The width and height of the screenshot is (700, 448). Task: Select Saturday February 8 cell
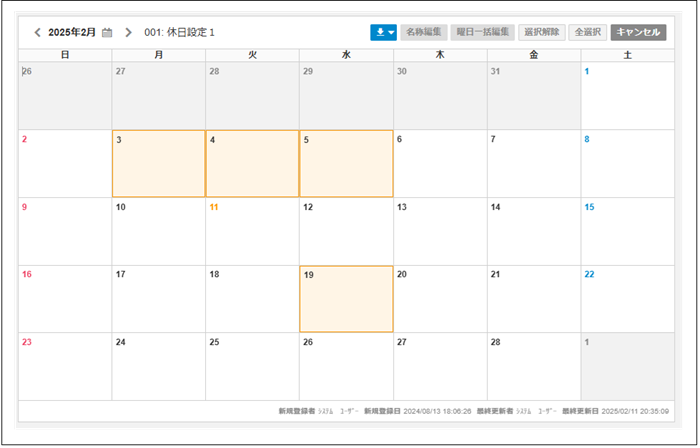pyautogui.click(x=628, y=164)
